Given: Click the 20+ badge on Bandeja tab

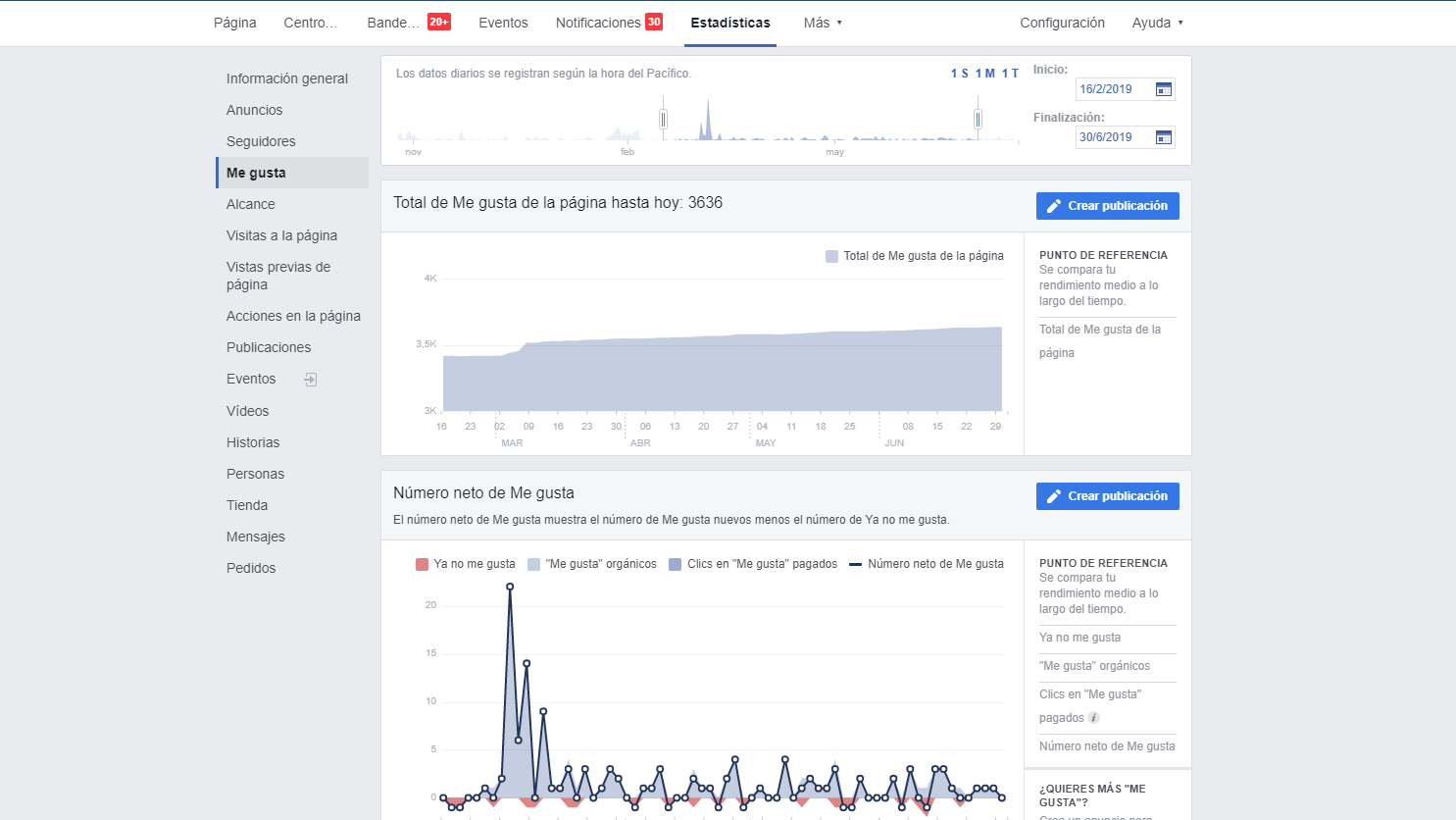Looking at the screenshot, I should pos(439,22).
